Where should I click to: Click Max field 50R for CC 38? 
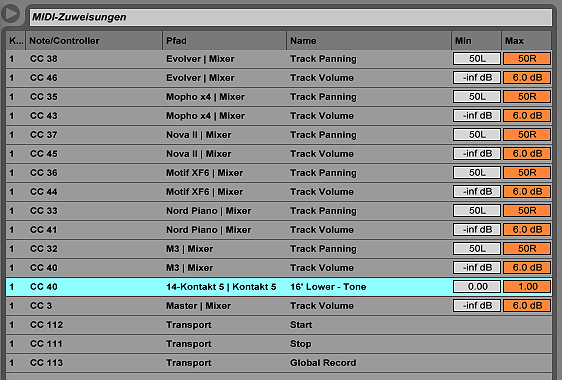(527, 59)
